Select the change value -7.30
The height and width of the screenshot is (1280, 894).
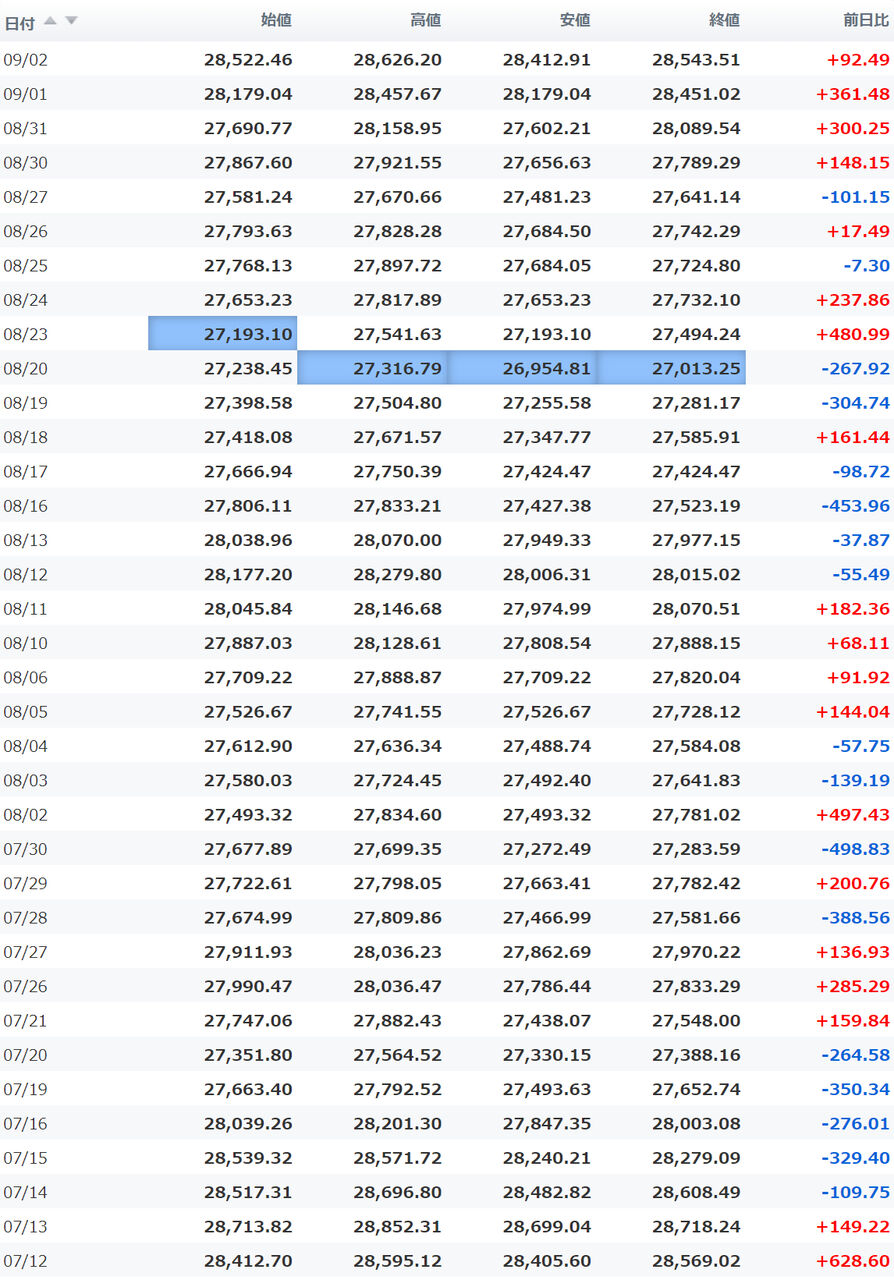click(x=867, y=266)
